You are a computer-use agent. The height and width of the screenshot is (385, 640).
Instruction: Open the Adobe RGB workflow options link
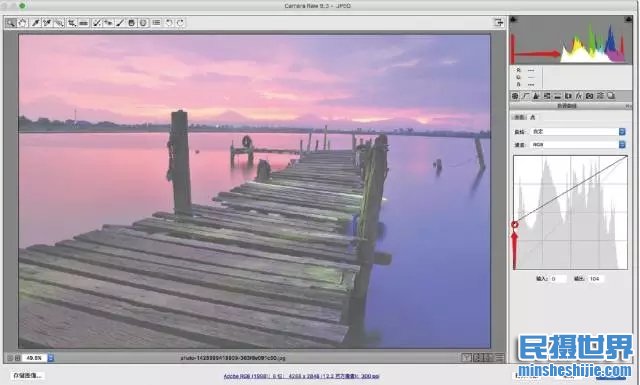point(301,376)
